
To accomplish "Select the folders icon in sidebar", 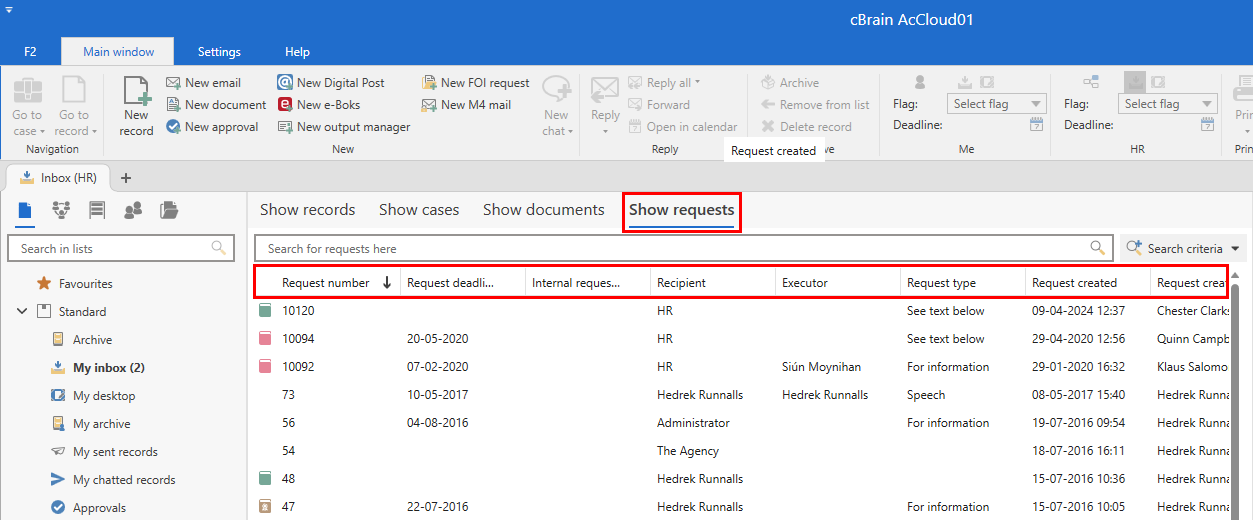I will pyautogui.click(x=170, y=210).
